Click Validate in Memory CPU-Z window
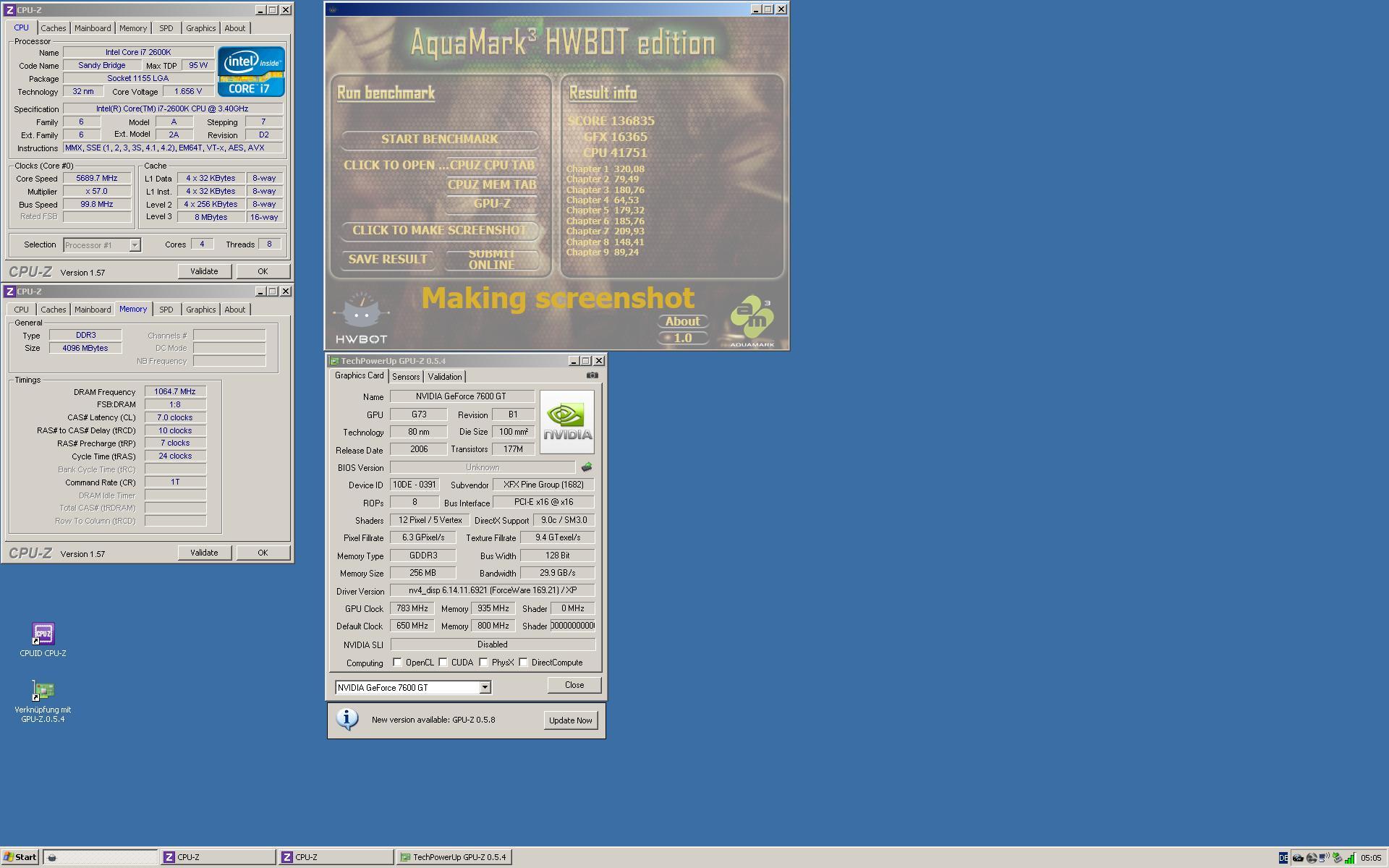 pos(204,553)
